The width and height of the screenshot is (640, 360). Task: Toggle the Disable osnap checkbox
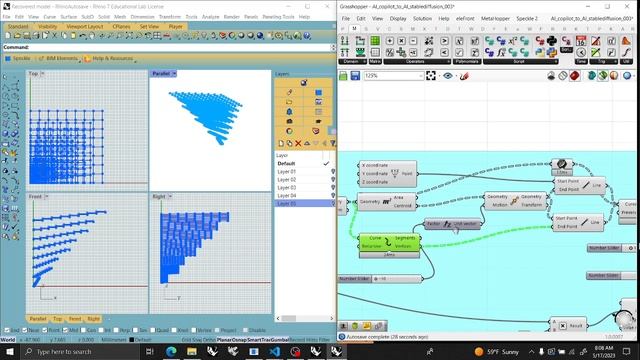(x=245, y=330)
